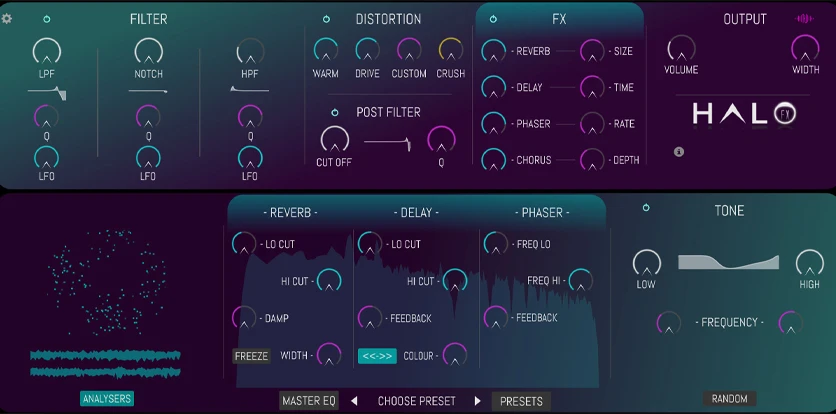Image resolution: width=836 pixels, height=414 pixels.
Task: Click the HPF filter knob
Action: pos(250,52)
